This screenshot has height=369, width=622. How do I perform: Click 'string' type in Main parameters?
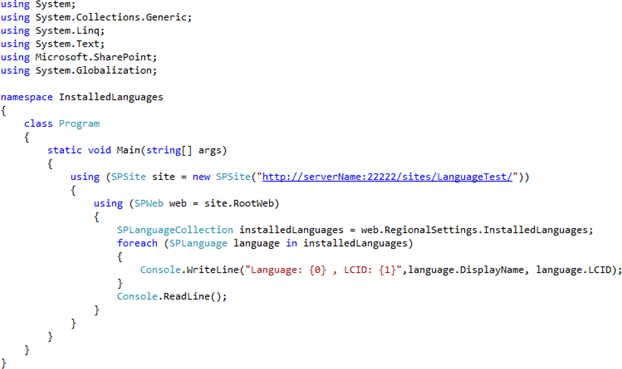point(163,150)
